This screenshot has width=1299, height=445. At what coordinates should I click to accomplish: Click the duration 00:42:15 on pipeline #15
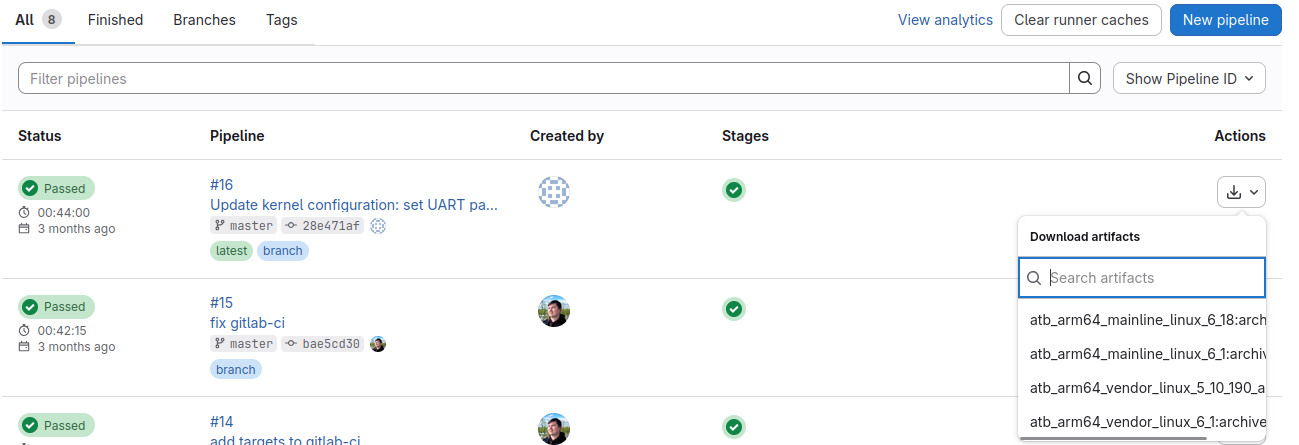pyautogui.click(x=62, y=330)
